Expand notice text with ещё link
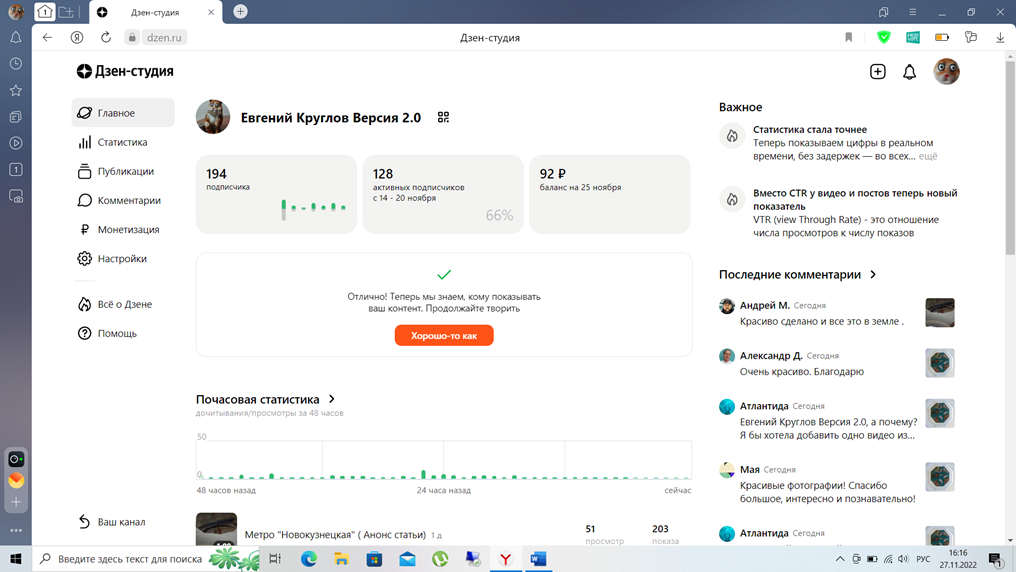1016x572 pixels. [x=928, y=156]
